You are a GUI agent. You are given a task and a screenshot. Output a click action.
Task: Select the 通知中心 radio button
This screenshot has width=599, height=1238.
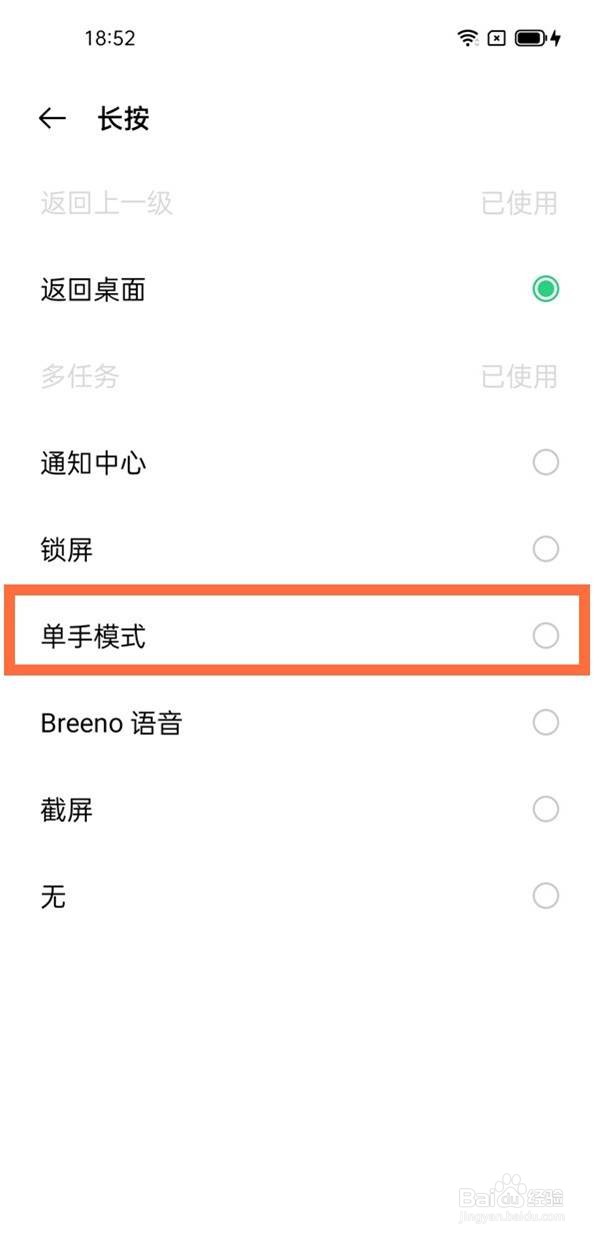545,462
